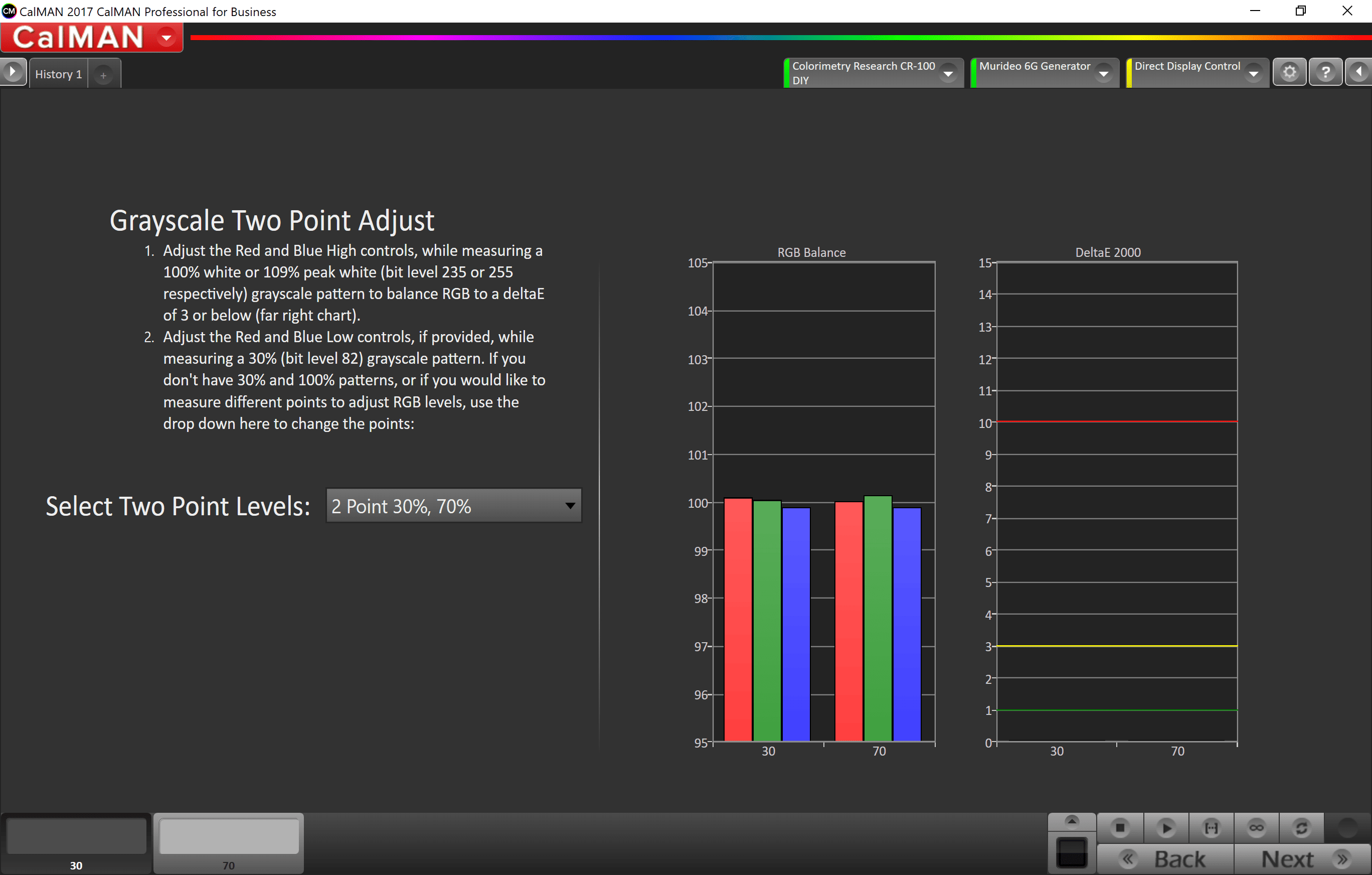
Task: Expand the CR-100 meter dropdown arrow
Action: click(948, 74)
